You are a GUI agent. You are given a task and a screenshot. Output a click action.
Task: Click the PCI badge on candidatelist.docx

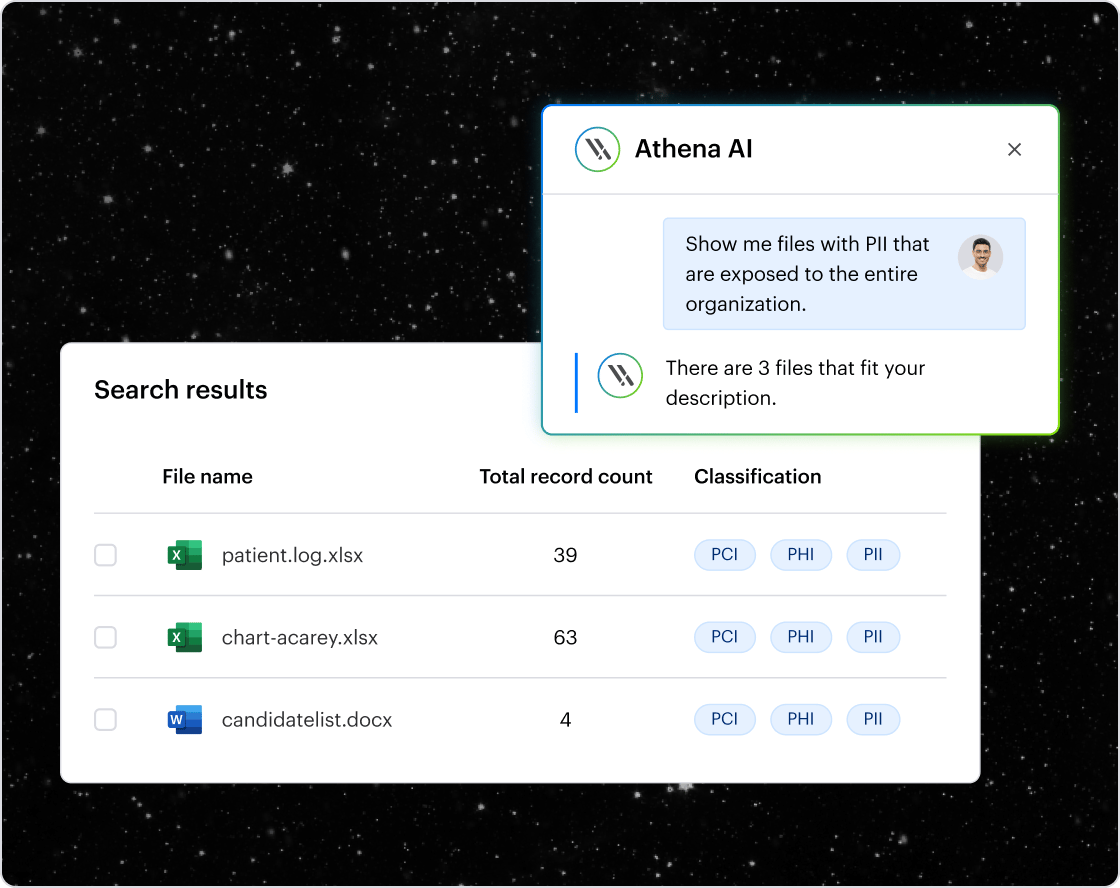click(x=724, y=719)
